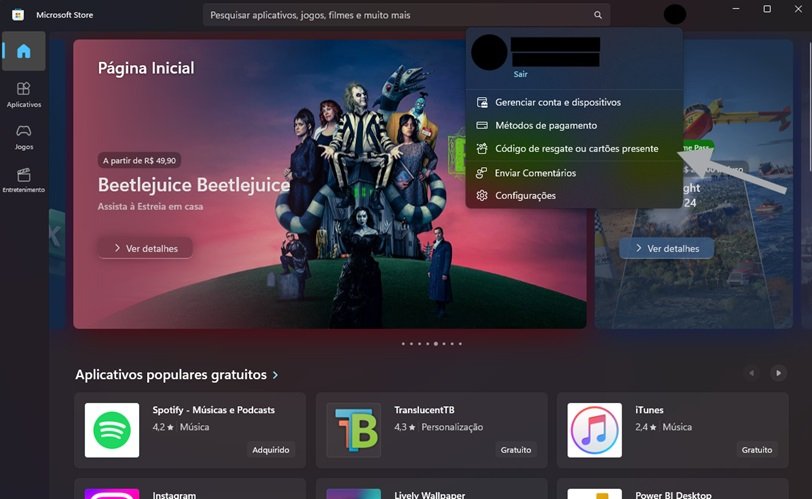Screen dimensions: 812x499
Task: Click the Personalização category under TranslucentTB
Action: tap(452, 427)
